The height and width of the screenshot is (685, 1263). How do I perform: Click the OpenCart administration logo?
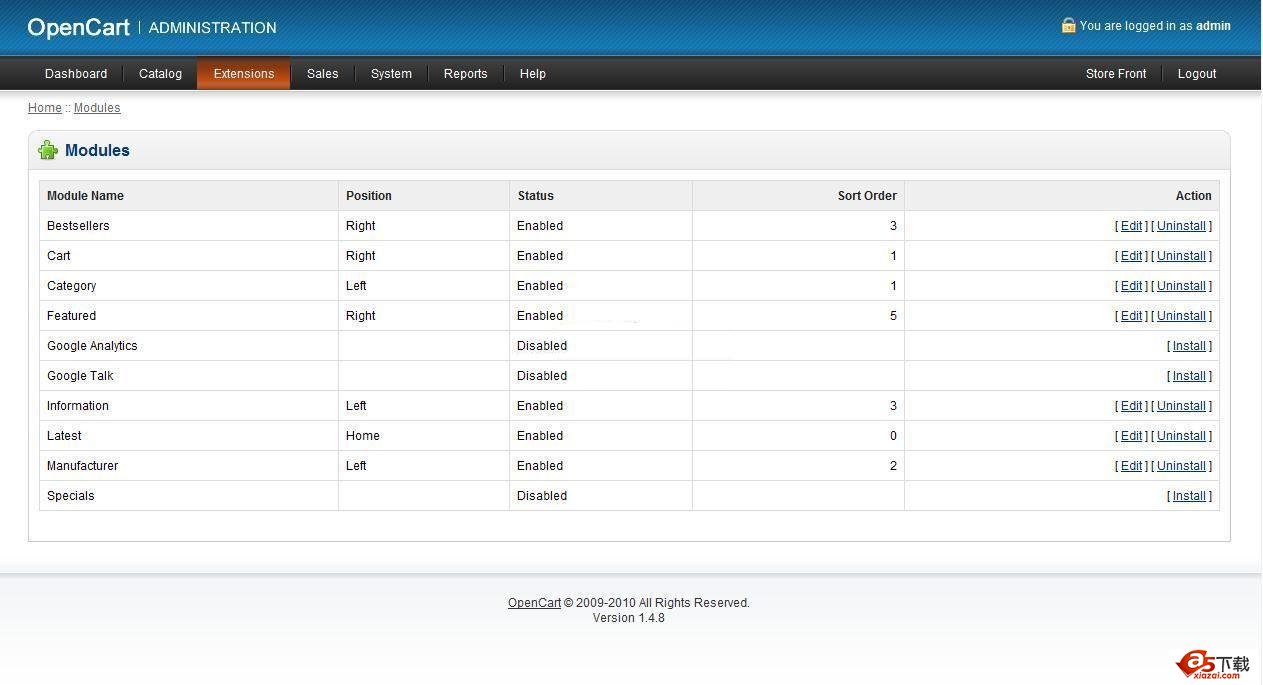(x=79, y=27)
